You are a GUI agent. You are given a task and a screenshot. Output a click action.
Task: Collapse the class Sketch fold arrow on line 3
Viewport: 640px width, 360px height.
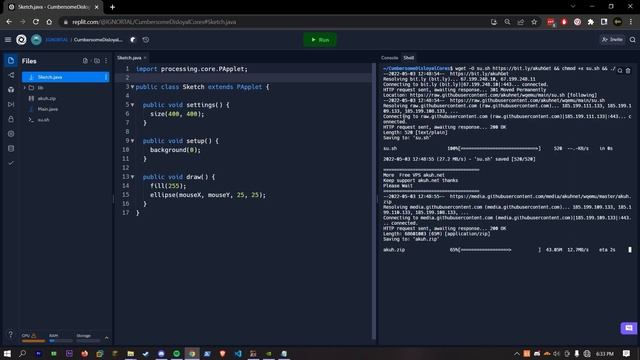point(132,87)
